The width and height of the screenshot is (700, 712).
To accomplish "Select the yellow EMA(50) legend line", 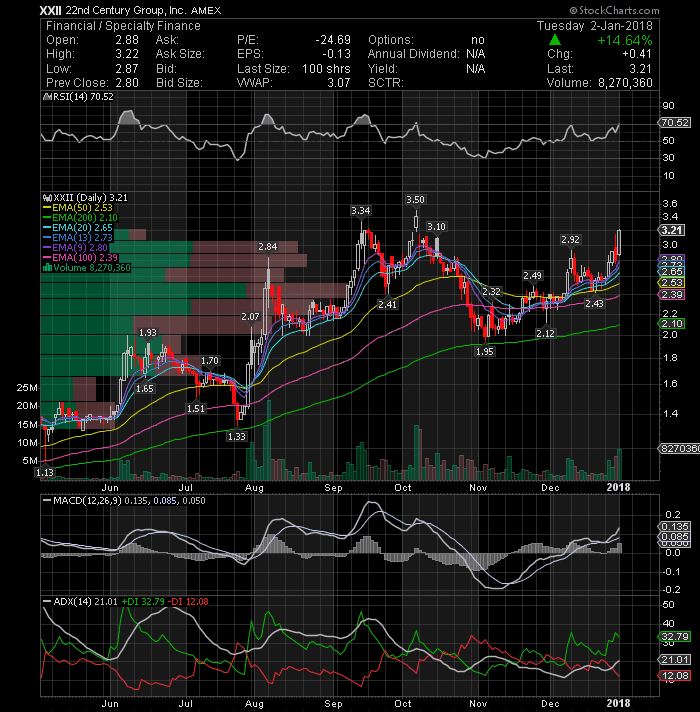I will pos(47,208).
